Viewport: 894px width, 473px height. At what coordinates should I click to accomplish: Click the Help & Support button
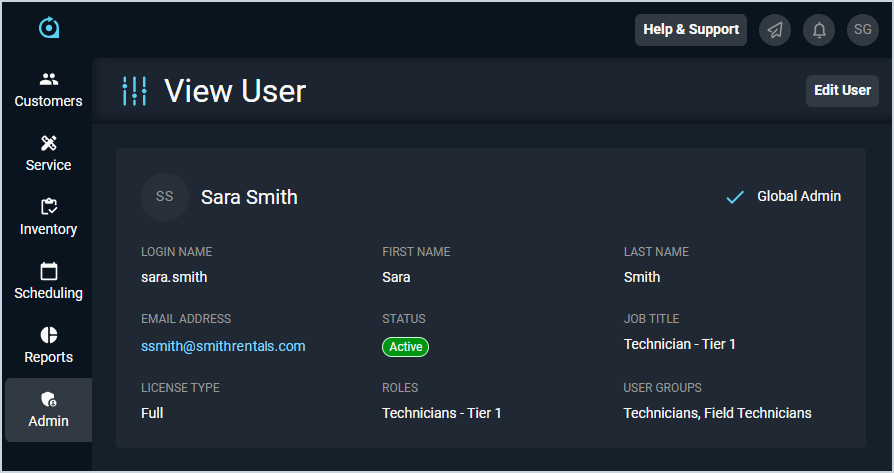691,30
